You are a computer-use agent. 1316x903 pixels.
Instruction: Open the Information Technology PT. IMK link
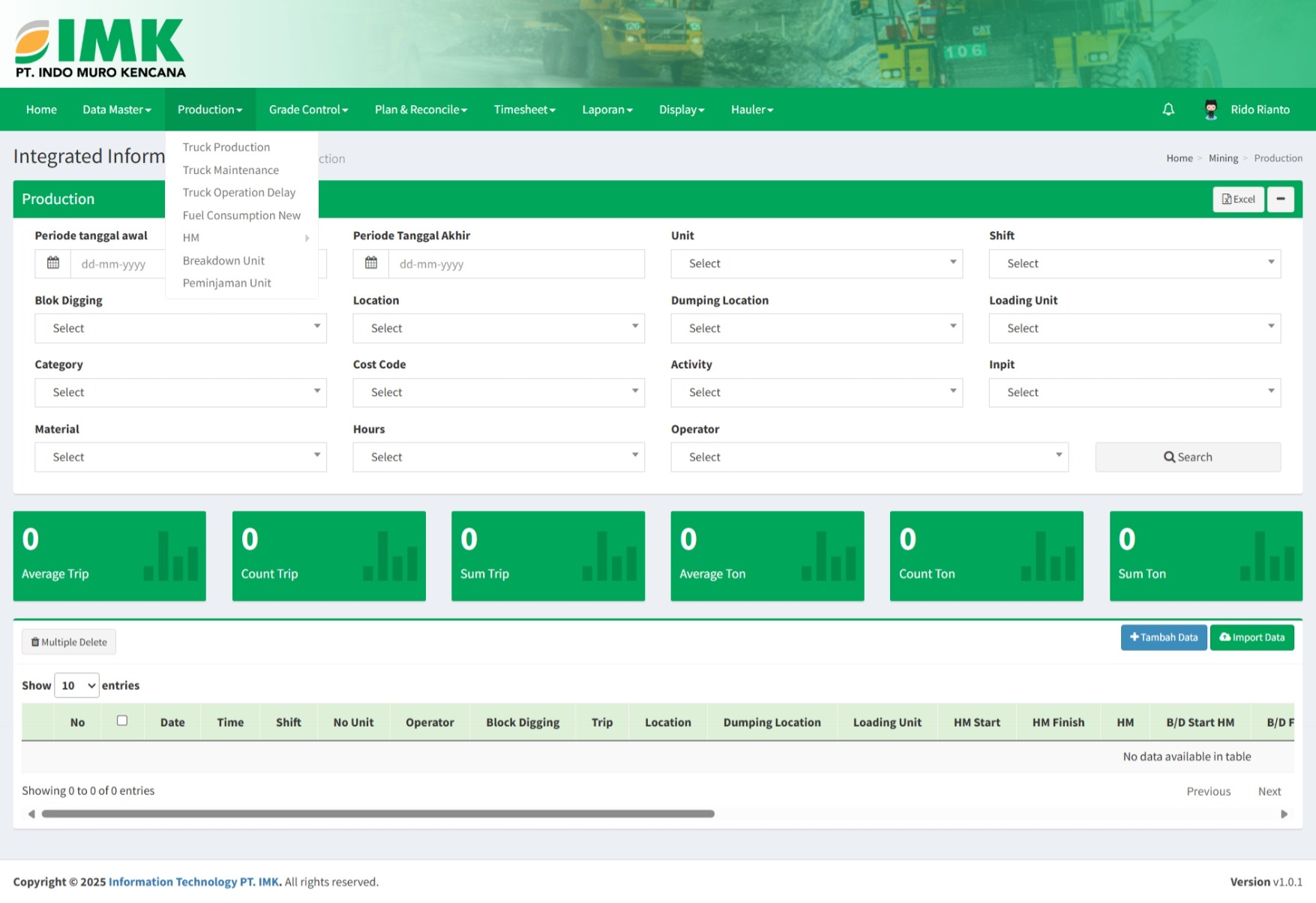click(x=195, y=882)
